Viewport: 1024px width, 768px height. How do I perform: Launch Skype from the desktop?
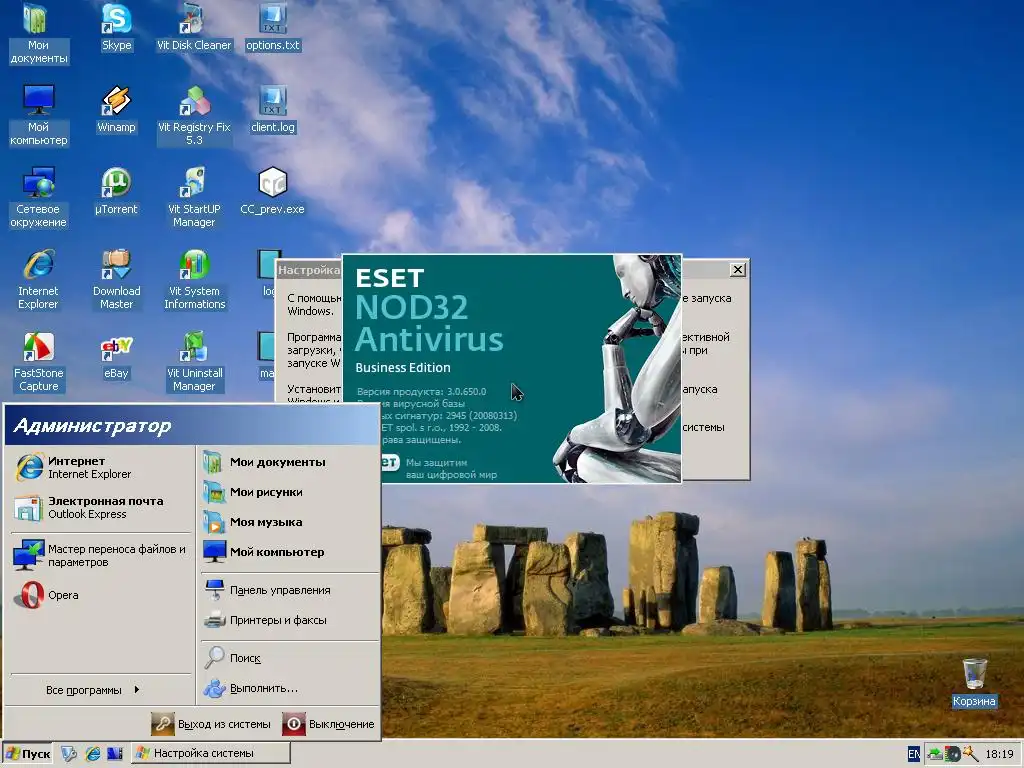pos(116,27)
